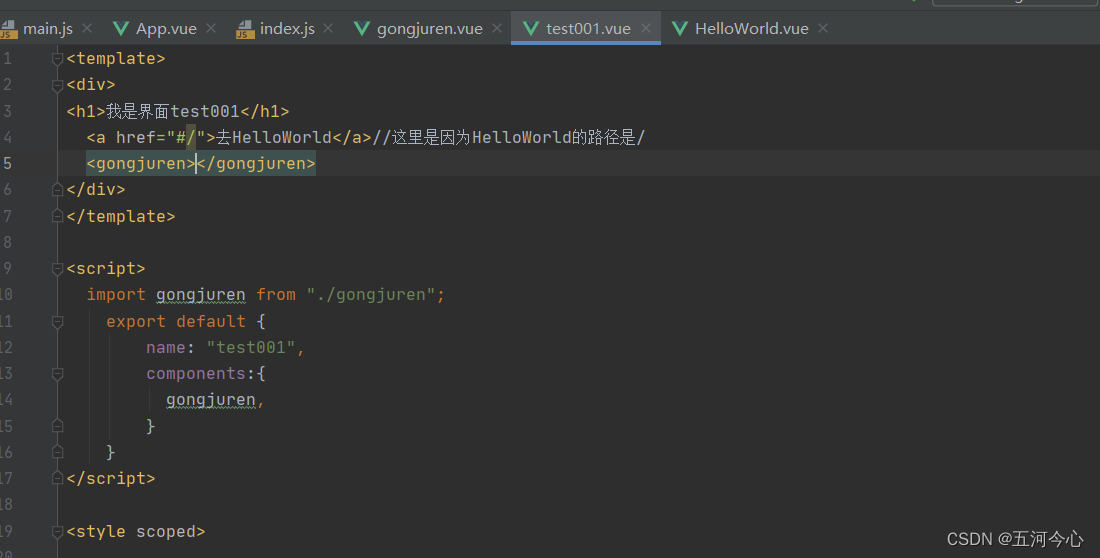Click the Vue icon on test001.vue tab
This screenshot has height=558, width=1100.
tap(531, 28)
